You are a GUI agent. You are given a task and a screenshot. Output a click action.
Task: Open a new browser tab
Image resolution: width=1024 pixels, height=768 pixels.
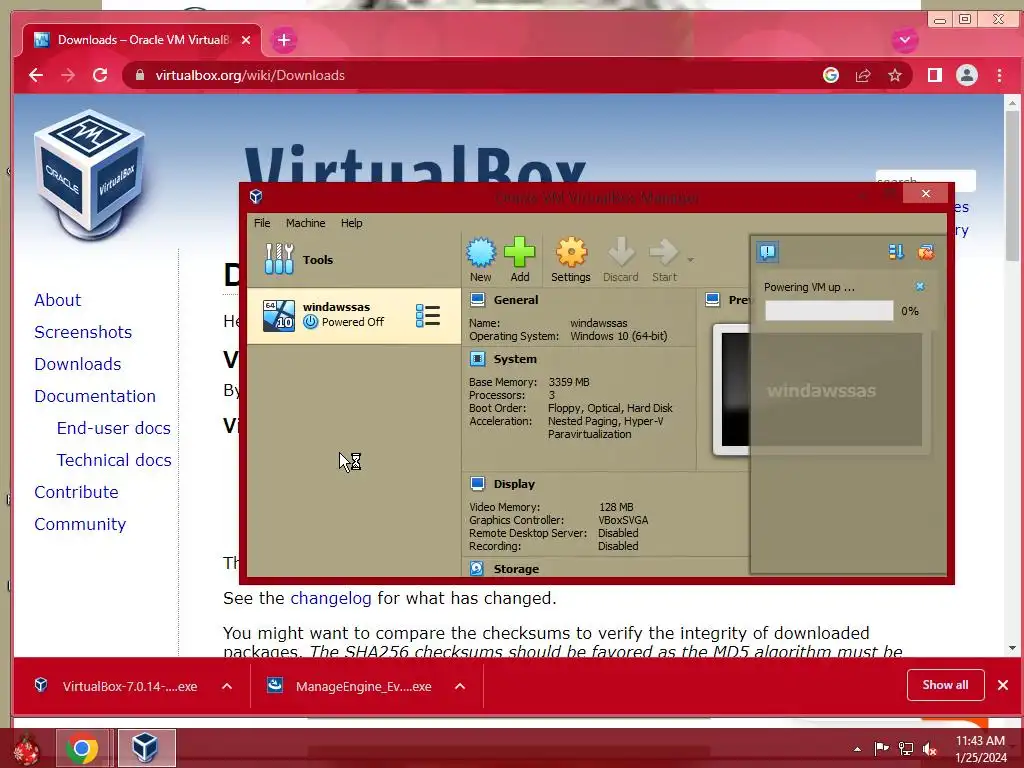[283, 40]
